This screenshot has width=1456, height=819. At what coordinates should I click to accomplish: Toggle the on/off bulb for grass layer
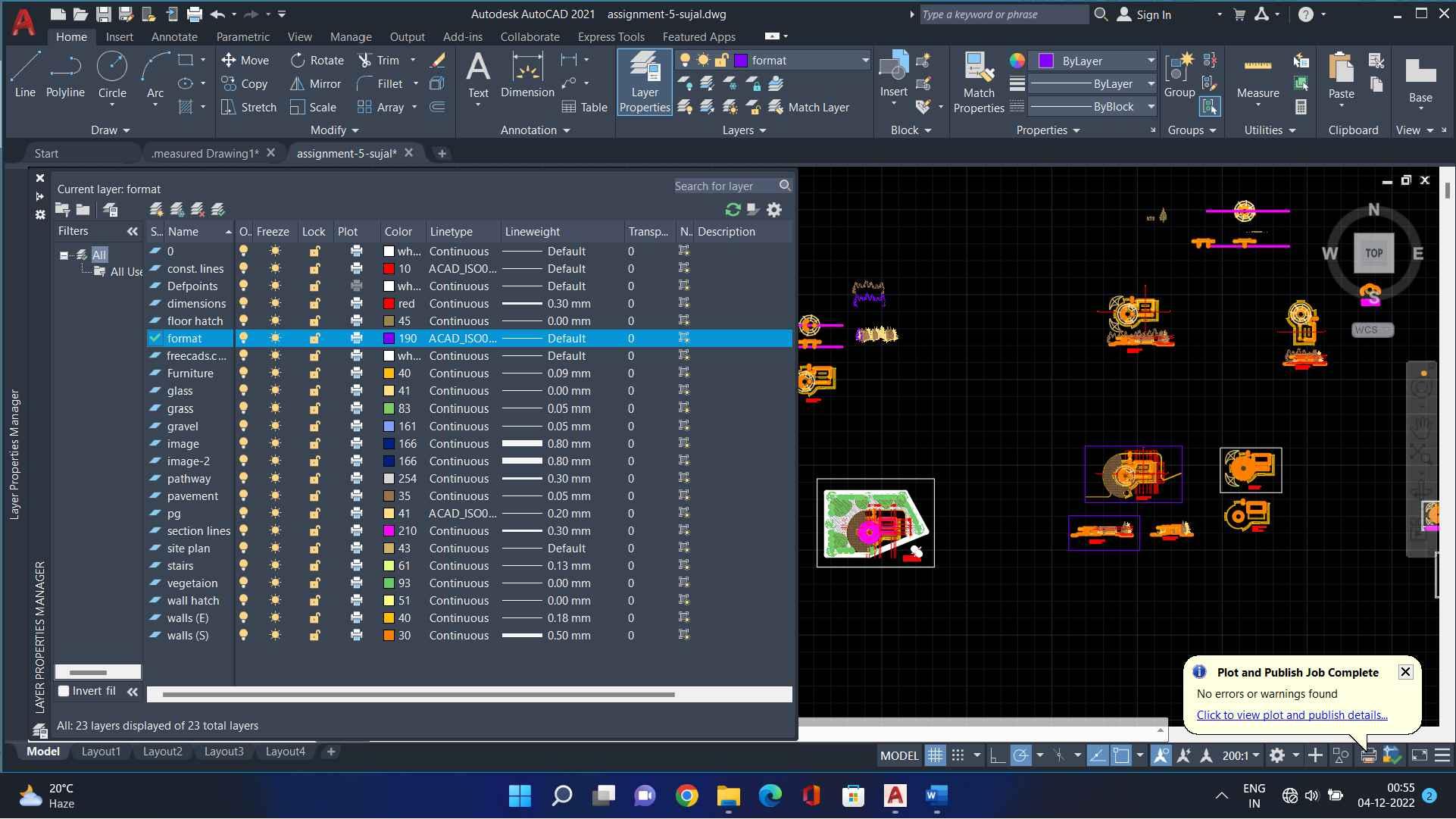click(x=244, y=408)
